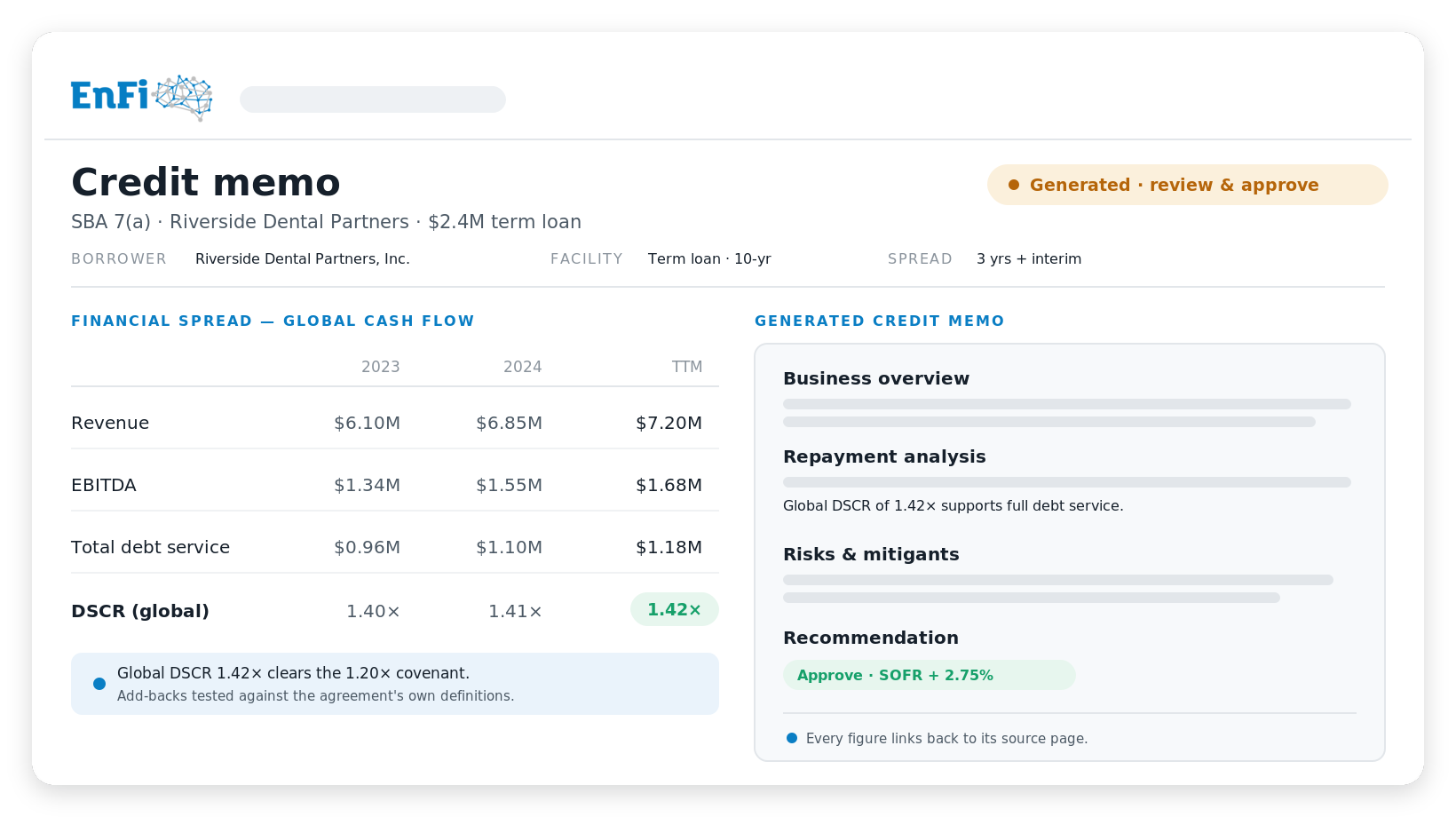Image resolution: width=1456 pixels, height=817 pixels.
Task: Select 2023 debt service $0.96M
Action: click(x=367, y=547)
